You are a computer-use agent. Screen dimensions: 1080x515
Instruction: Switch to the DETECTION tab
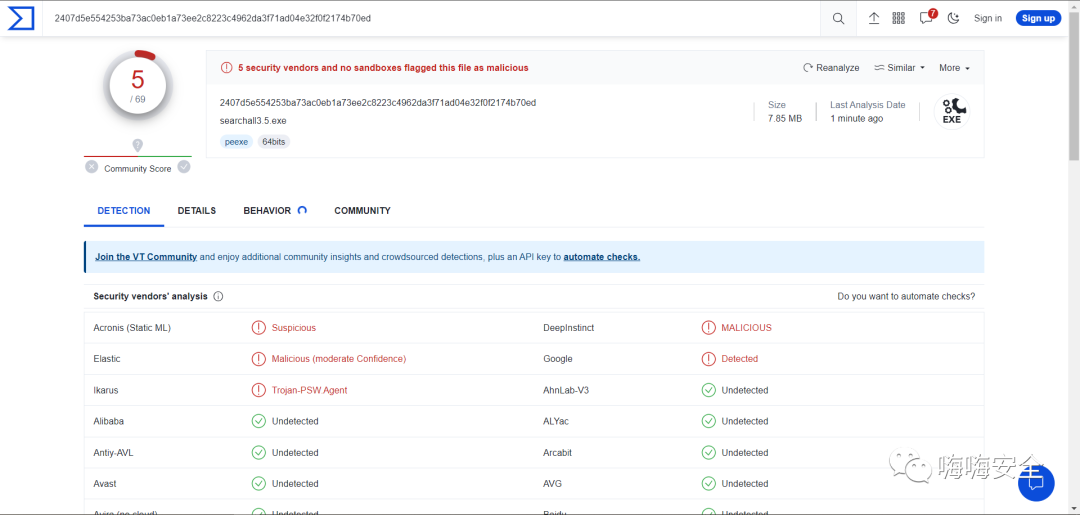click(124, 211)
